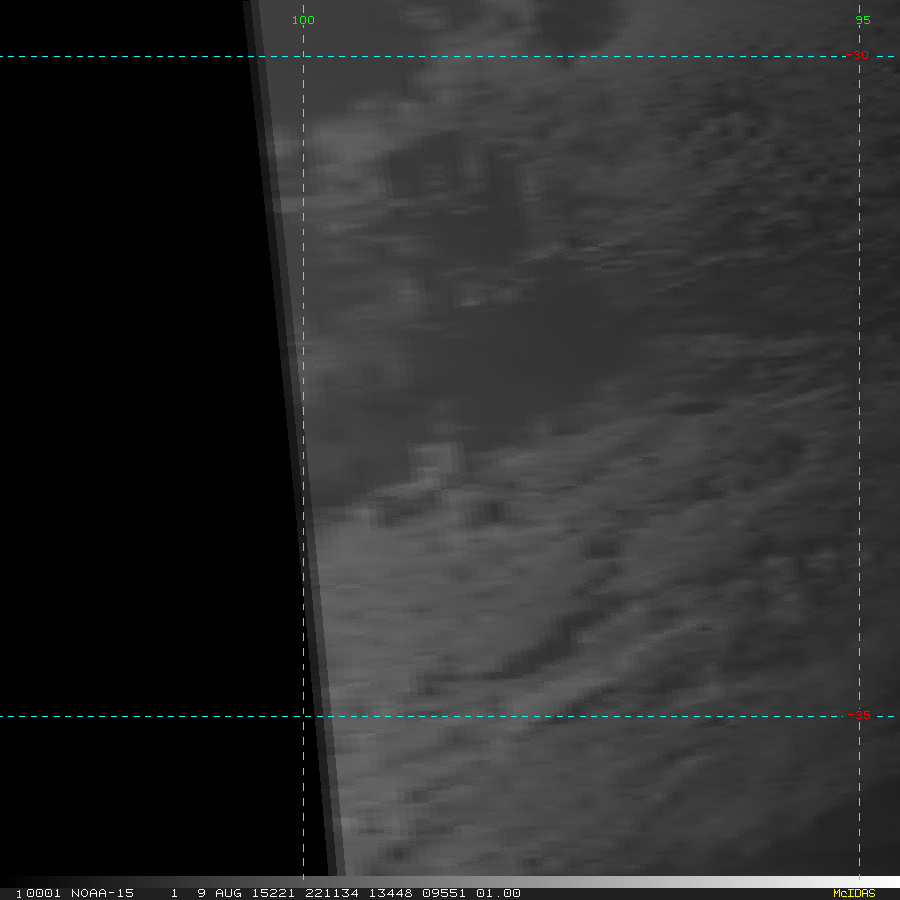Click the white end of grayscale bar

[x=890, y=882]
